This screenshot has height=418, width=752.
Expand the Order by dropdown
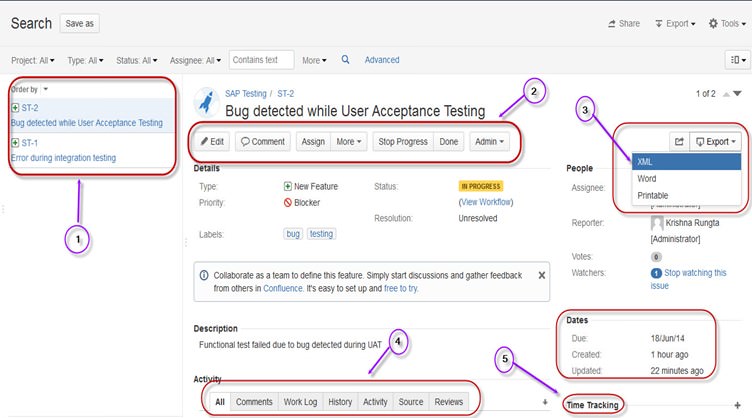(x=30, y=89)
